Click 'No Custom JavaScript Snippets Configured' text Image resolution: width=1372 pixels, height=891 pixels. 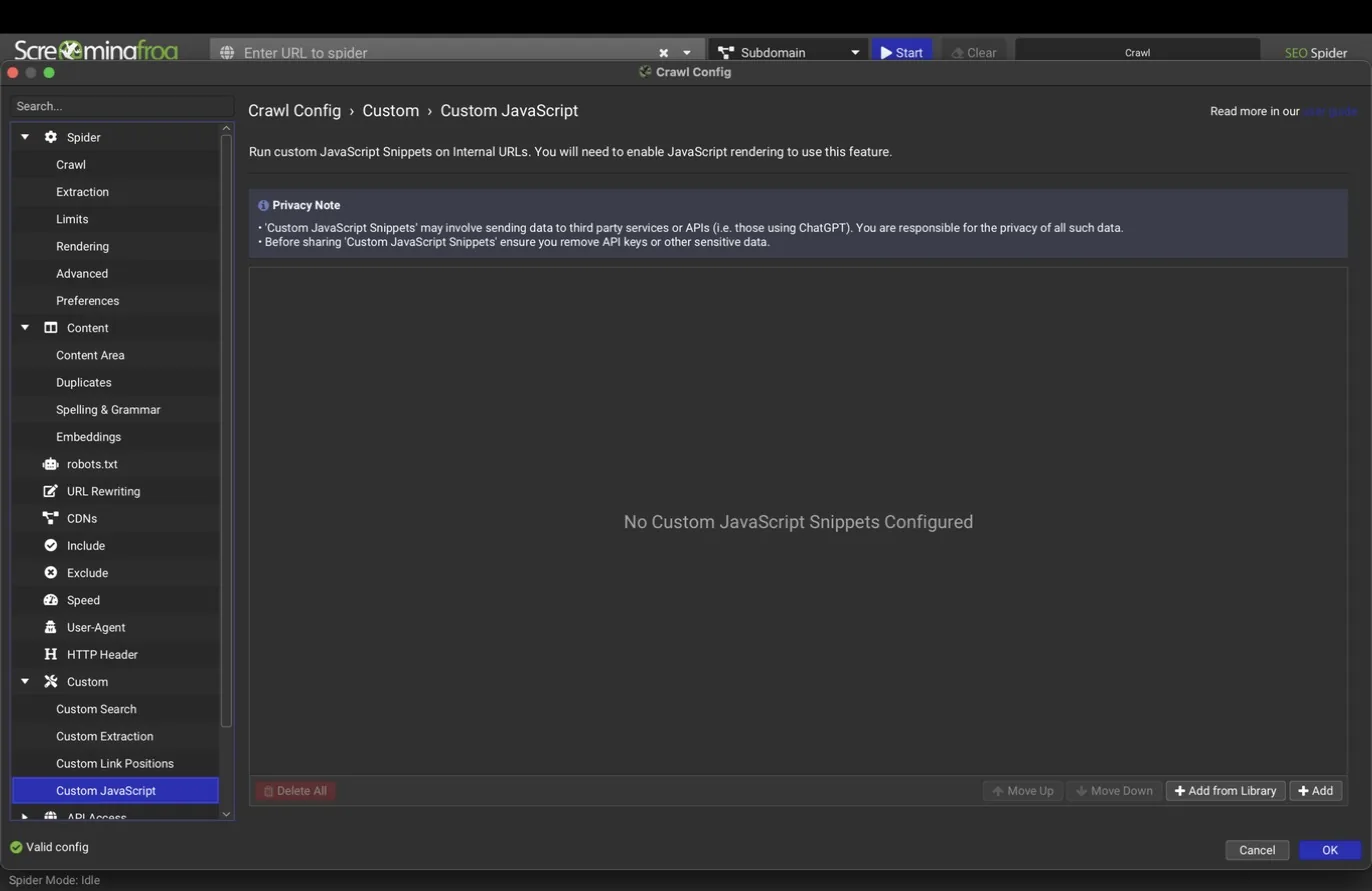(798, 522)
